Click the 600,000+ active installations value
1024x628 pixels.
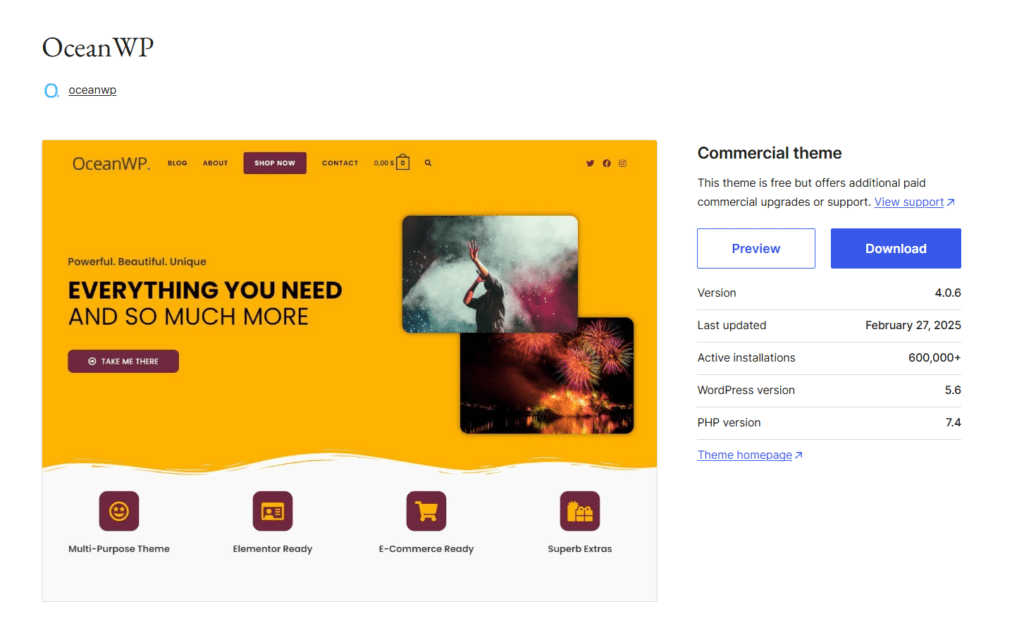click(935, 358)
